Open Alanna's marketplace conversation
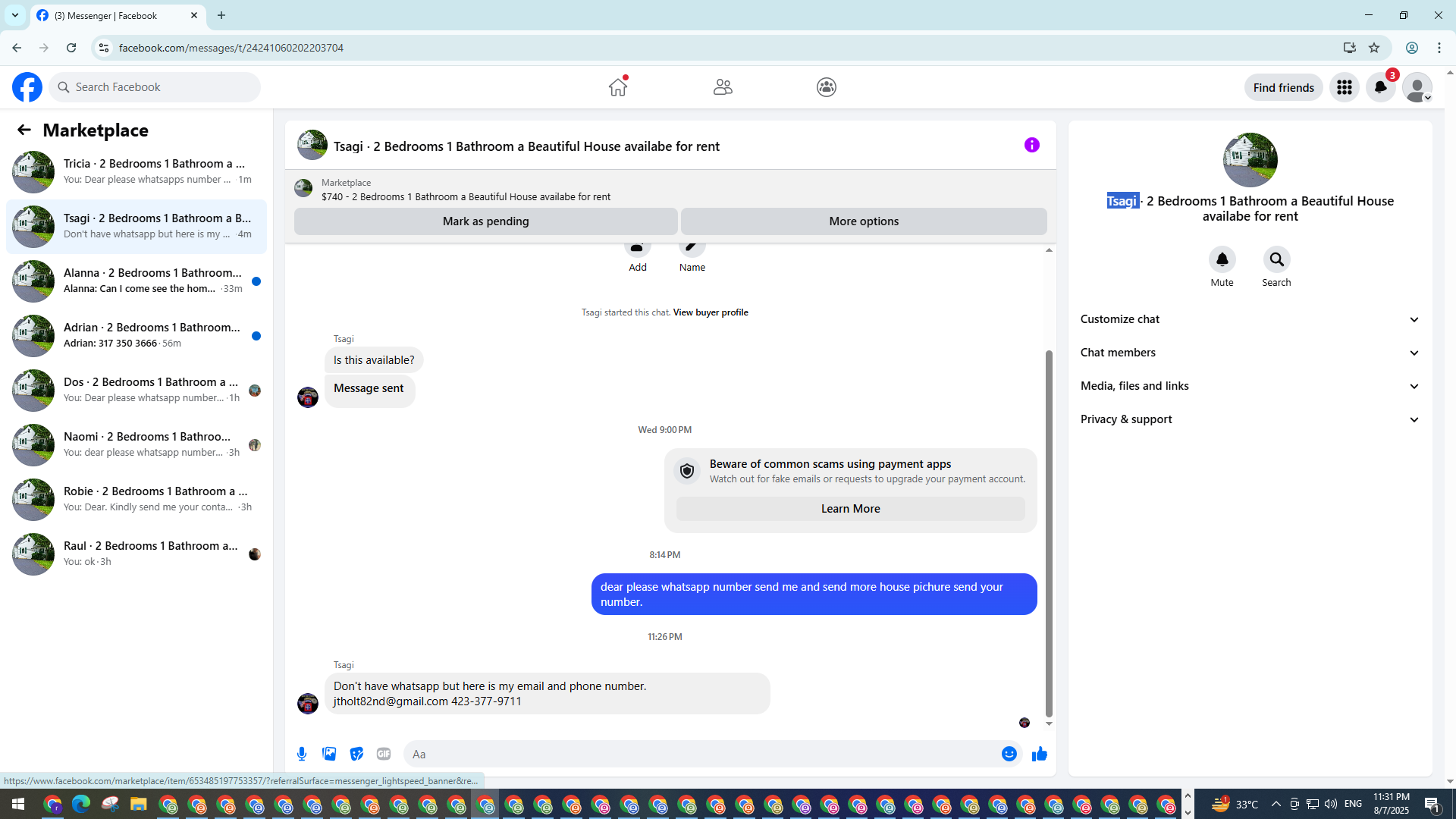Image resolution: width=1456 pixels, height=819 pixels. 136,281
